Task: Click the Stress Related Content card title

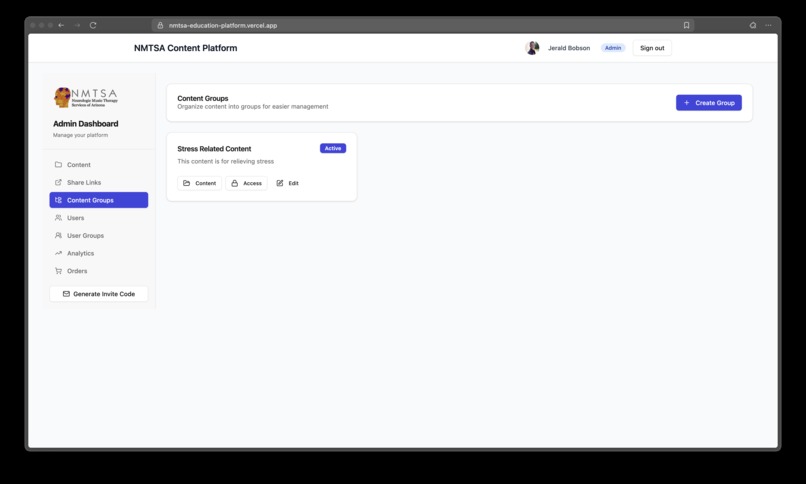Action: (x=214, y=148)
